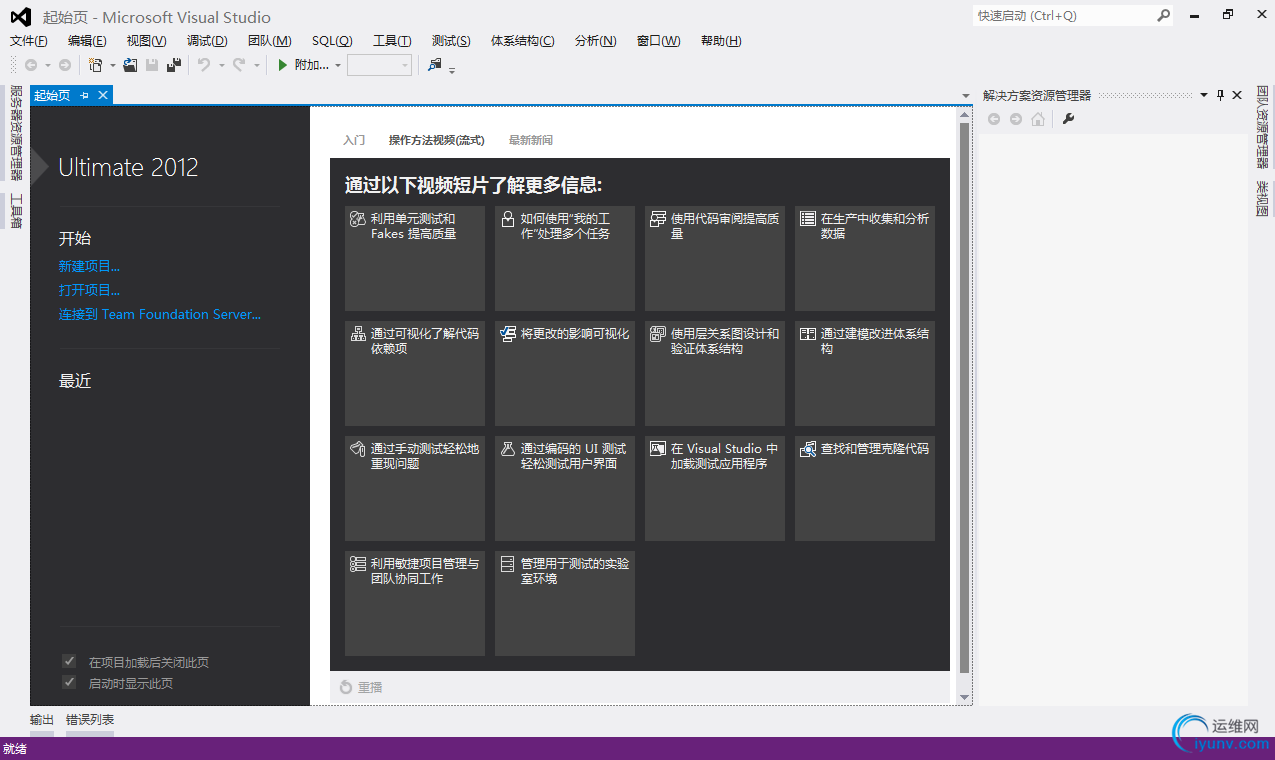1275x760 pixels.
Task: Open the 文件(F) menu
Action: coord(29,41)
